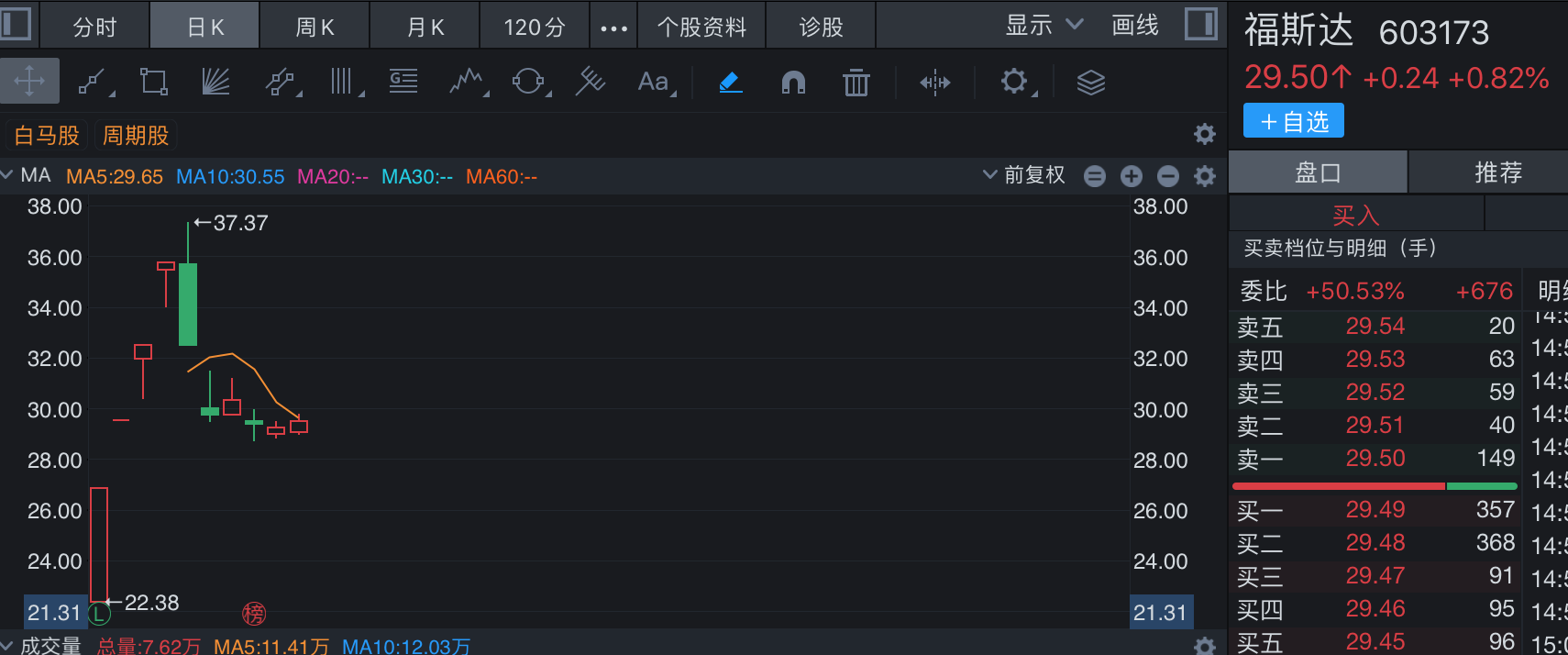
Task: Click the 白马股 stock tag
Action: click(47, 136)
